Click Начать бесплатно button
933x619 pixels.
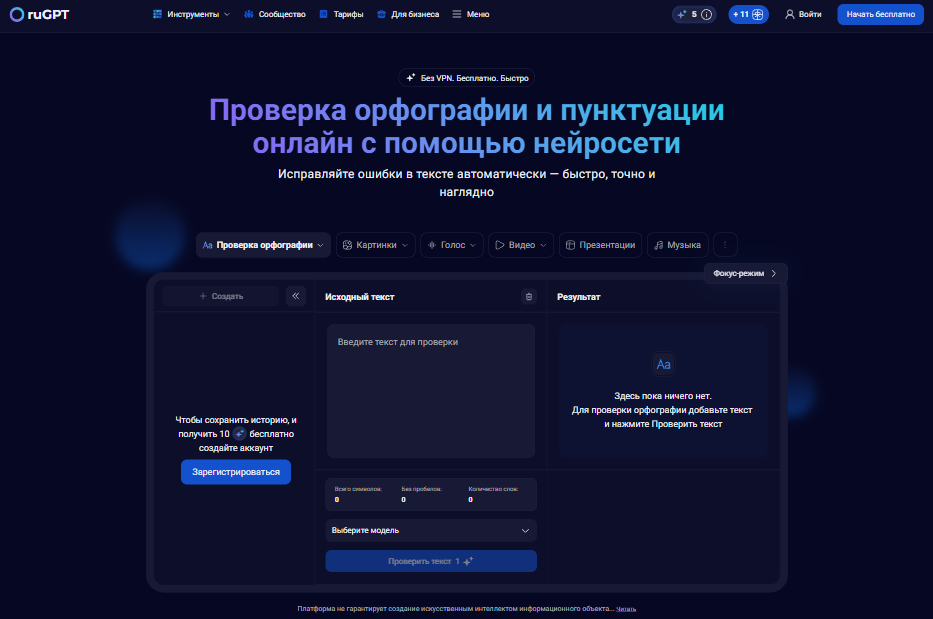(x=880, y=14)
